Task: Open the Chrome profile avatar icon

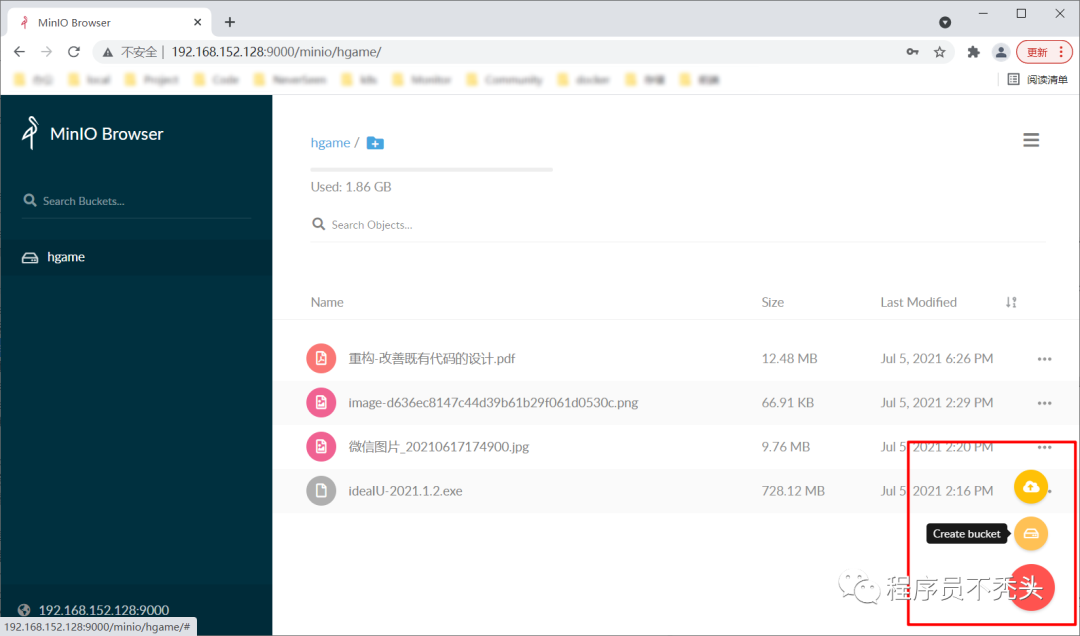Action: (x=1001, y=52)
